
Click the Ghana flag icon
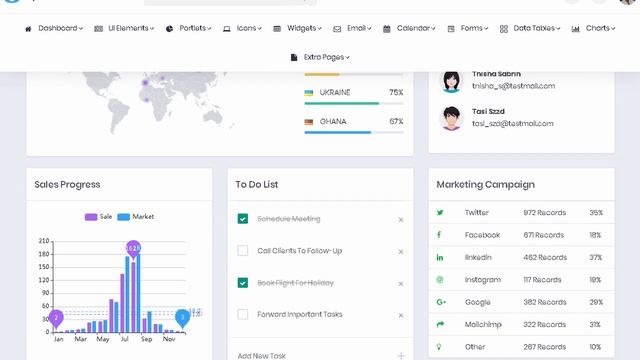[309, 122]
